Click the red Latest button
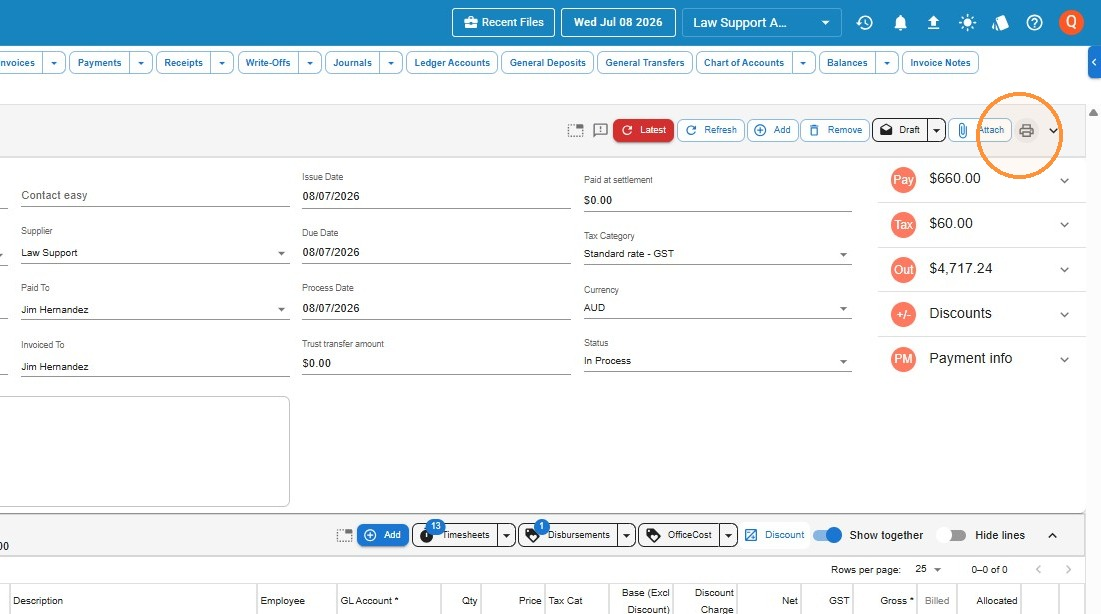The image size is (1101, 614). click(x=643, y=131)
